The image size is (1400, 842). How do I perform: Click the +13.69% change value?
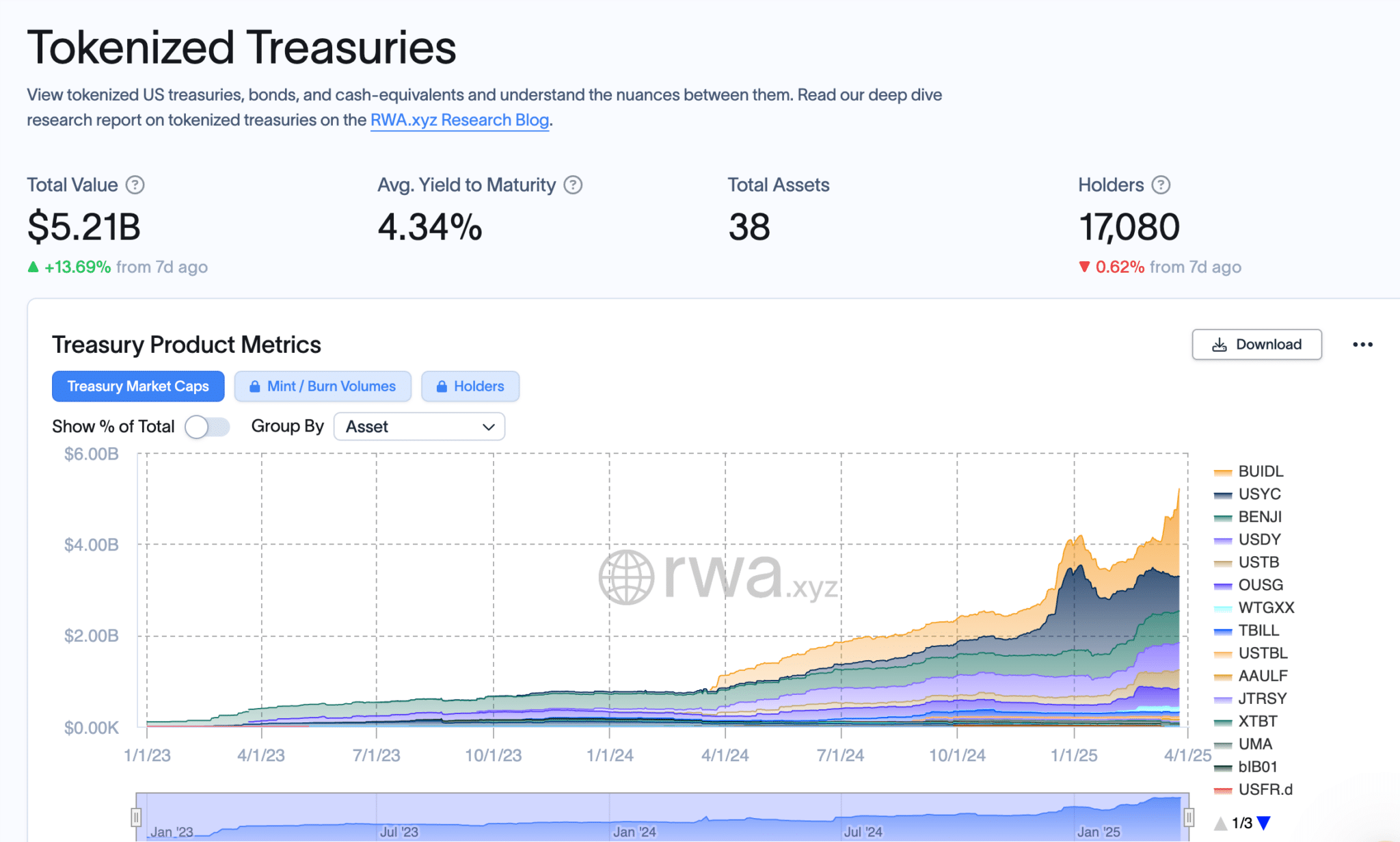point(77,267)
